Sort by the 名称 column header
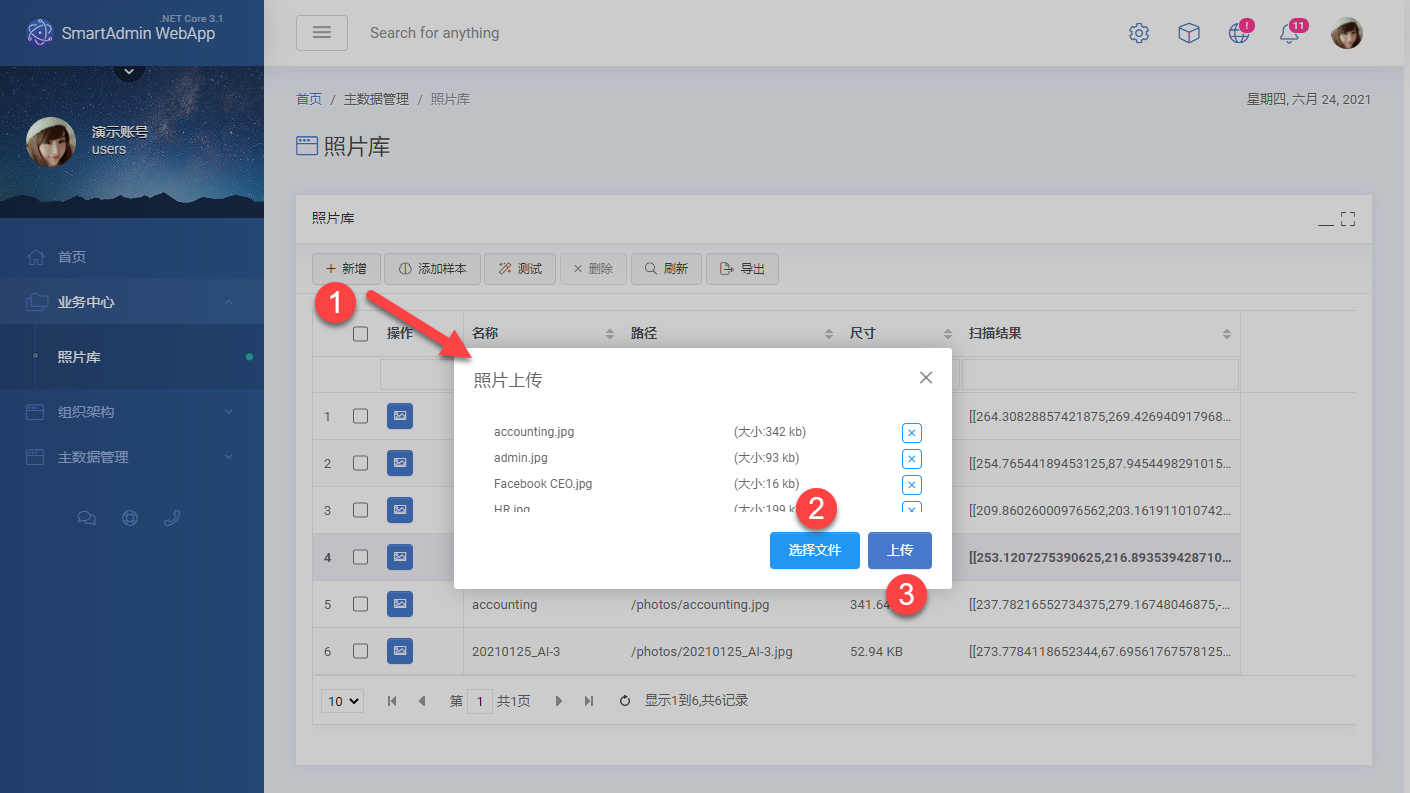The height and width of the screenshot is (793, 1410). (x=543, y=334)
